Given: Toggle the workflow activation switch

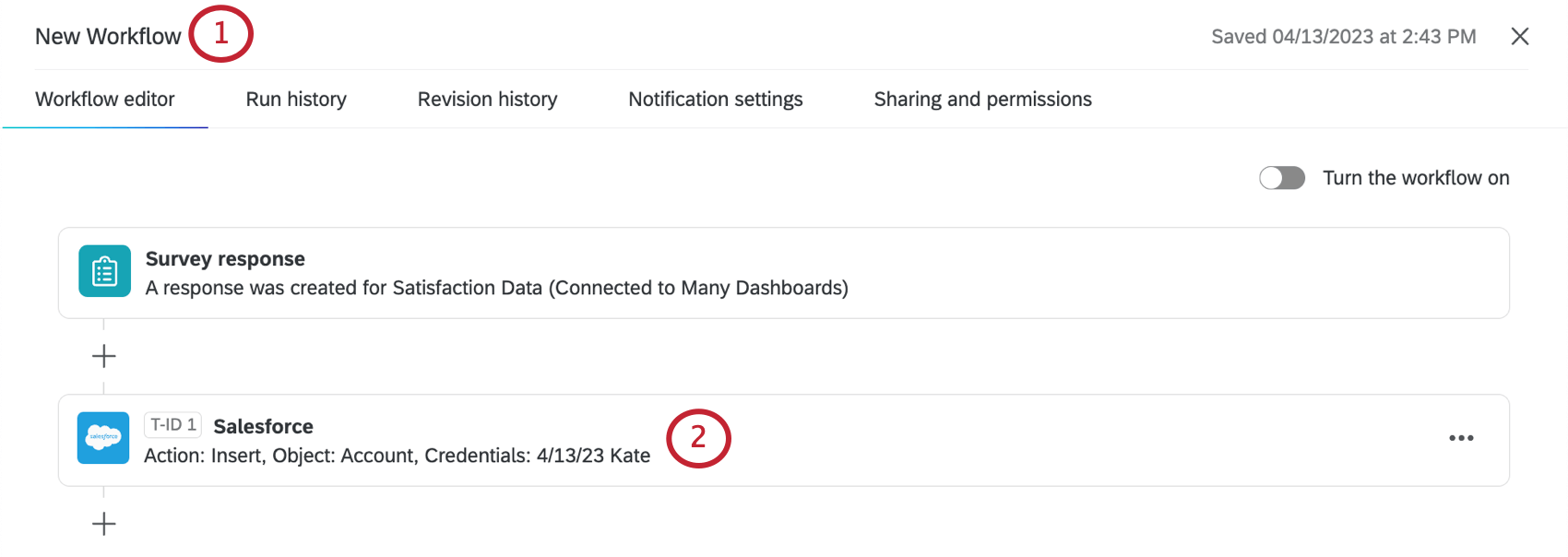Looking at the screenshot, I should (1282, 177).
